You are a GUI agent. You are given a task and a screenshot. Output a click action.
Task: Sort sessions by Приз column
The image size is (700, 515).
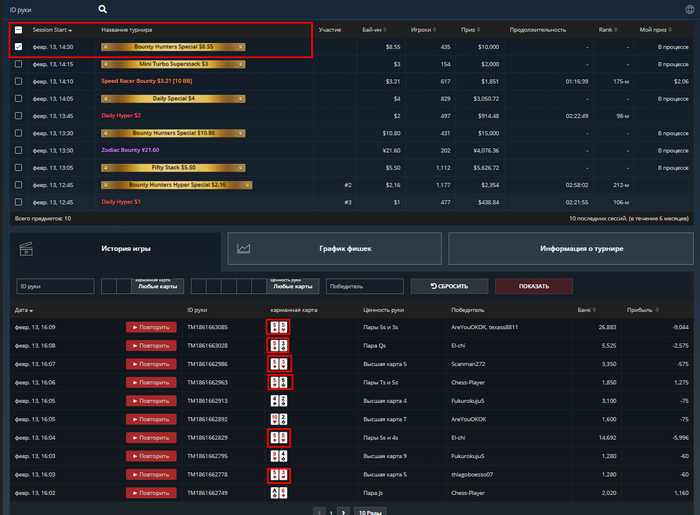click(x=471, y=30)
